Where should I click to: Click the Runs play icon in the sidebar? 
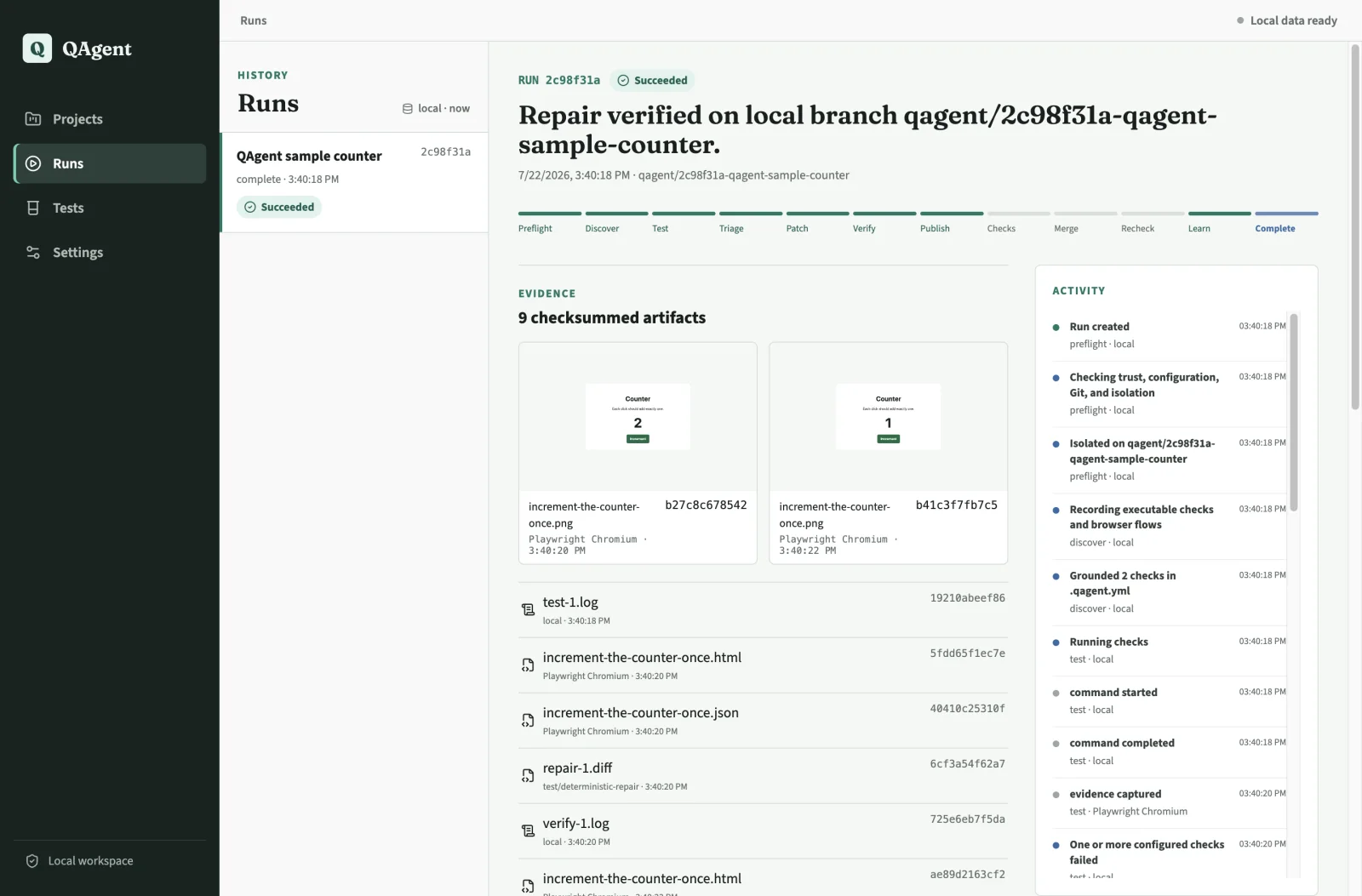coord(33,163)
